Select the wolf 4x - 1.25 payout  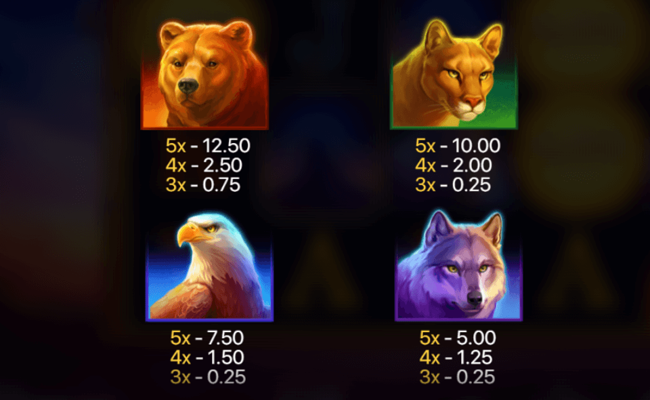point(456,357)
